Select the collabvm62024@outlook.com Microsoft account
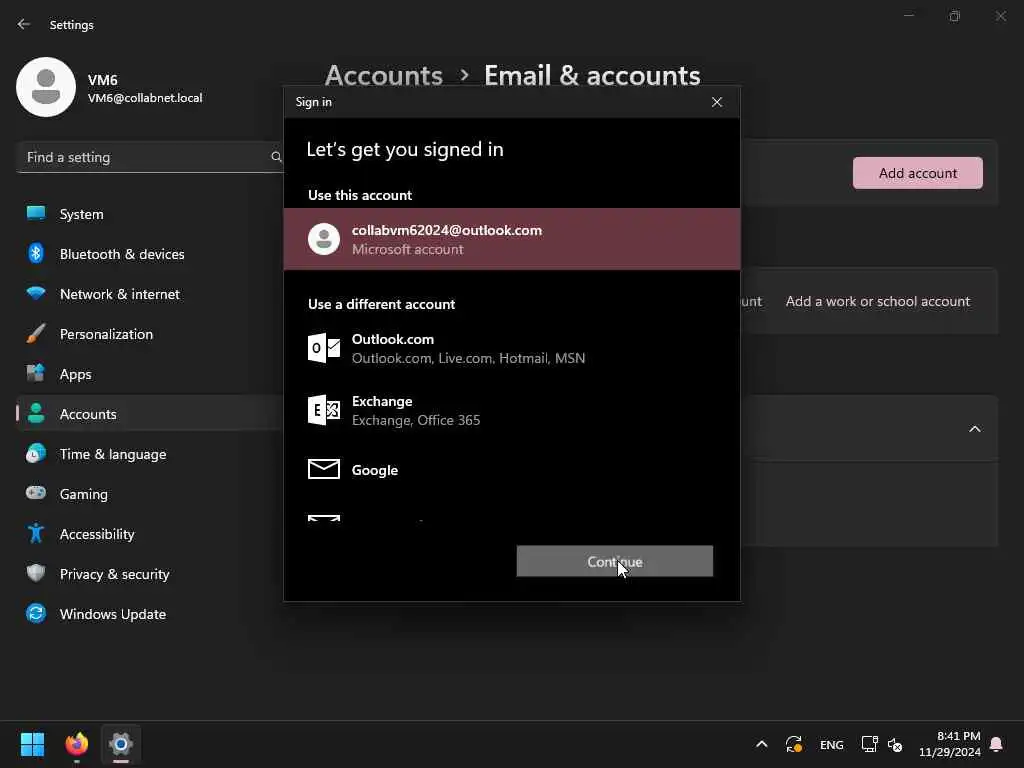This screenshot has height=768, width=1024. coord(512,239)
